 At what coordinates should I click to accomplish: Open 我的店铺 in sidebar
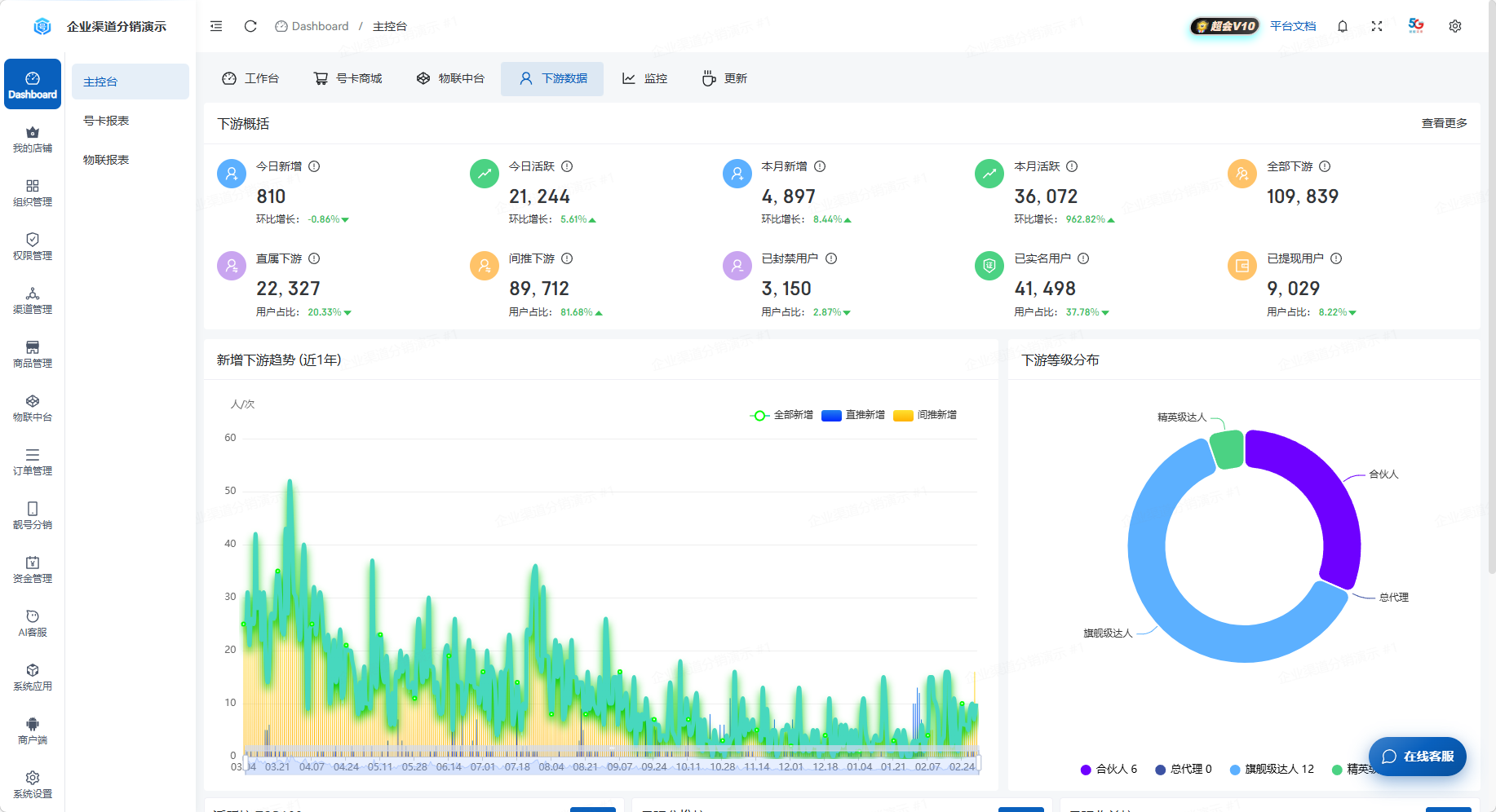click(x=33, y=139)
